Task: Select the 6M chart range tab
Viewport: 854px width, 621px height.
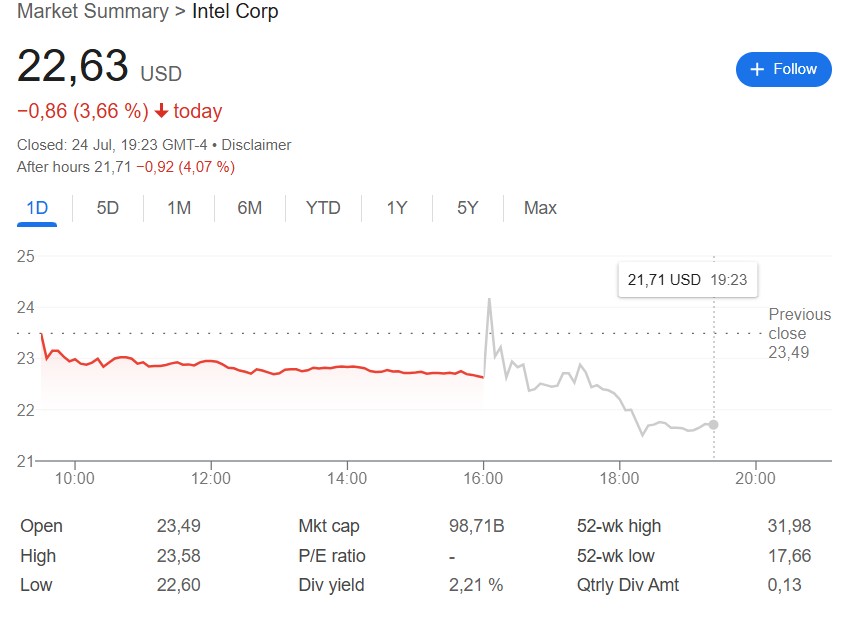Action: (250, 208)
